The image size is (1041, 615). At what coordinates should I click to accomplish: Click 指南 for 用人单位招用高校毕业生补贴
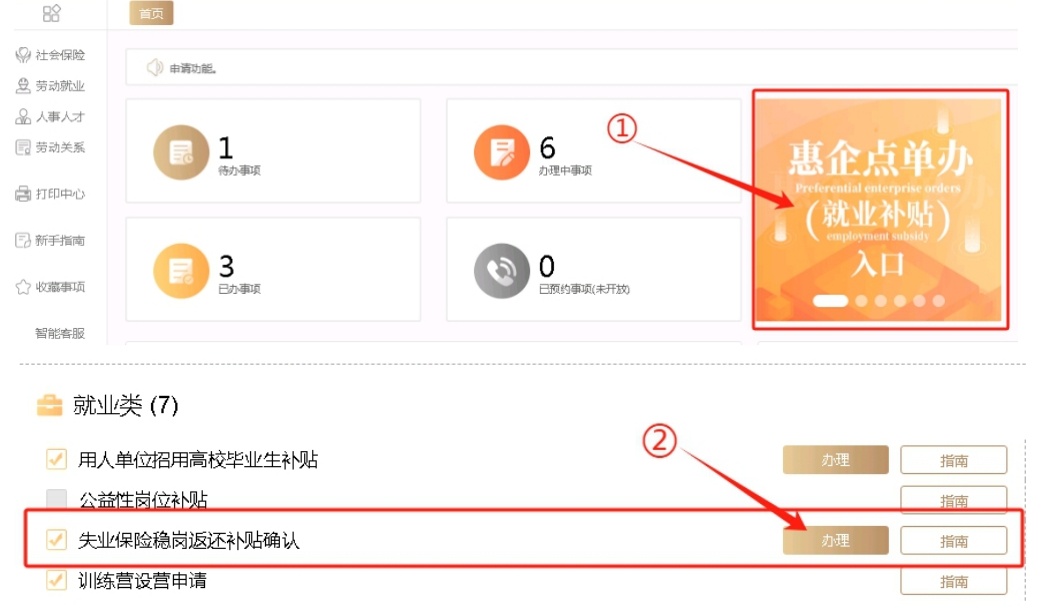953,460
